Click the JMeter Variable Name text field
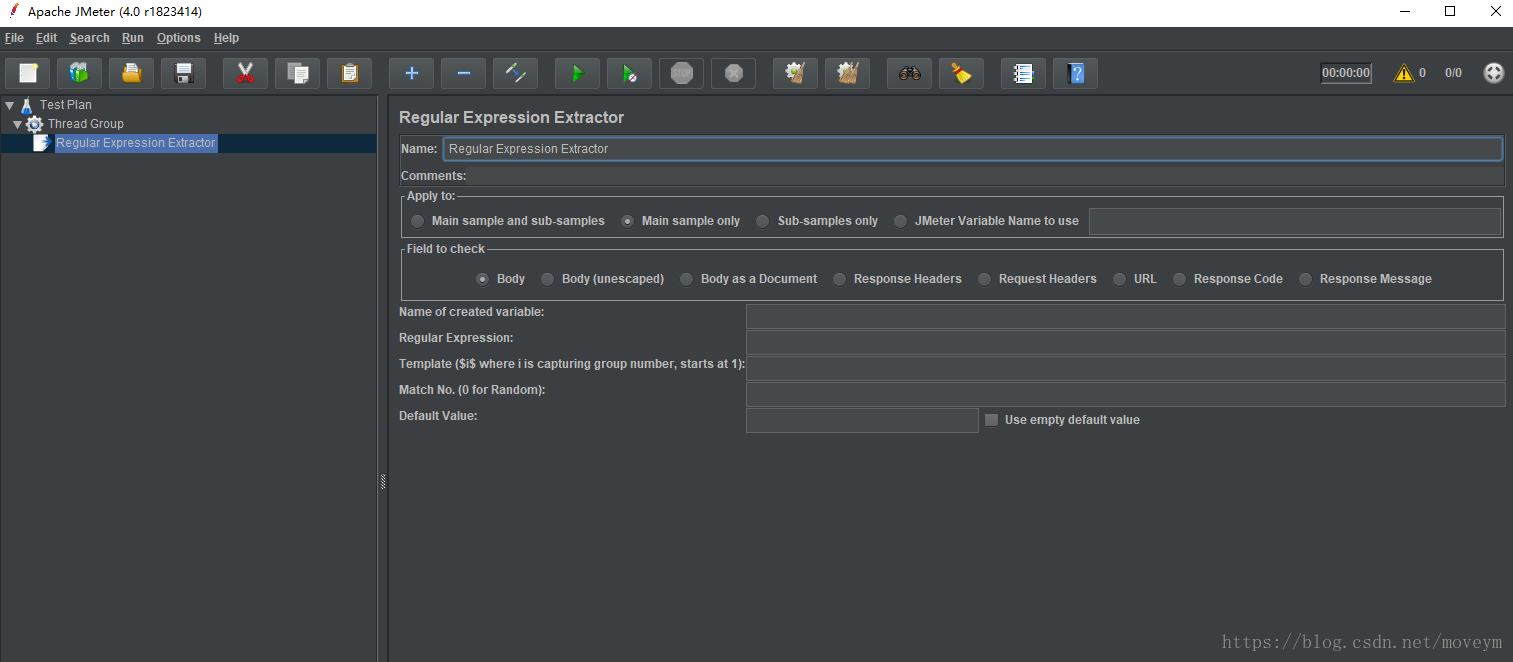Image resolution: width=1513 pixels, height=662 pixels. [x=1295, y=221]
